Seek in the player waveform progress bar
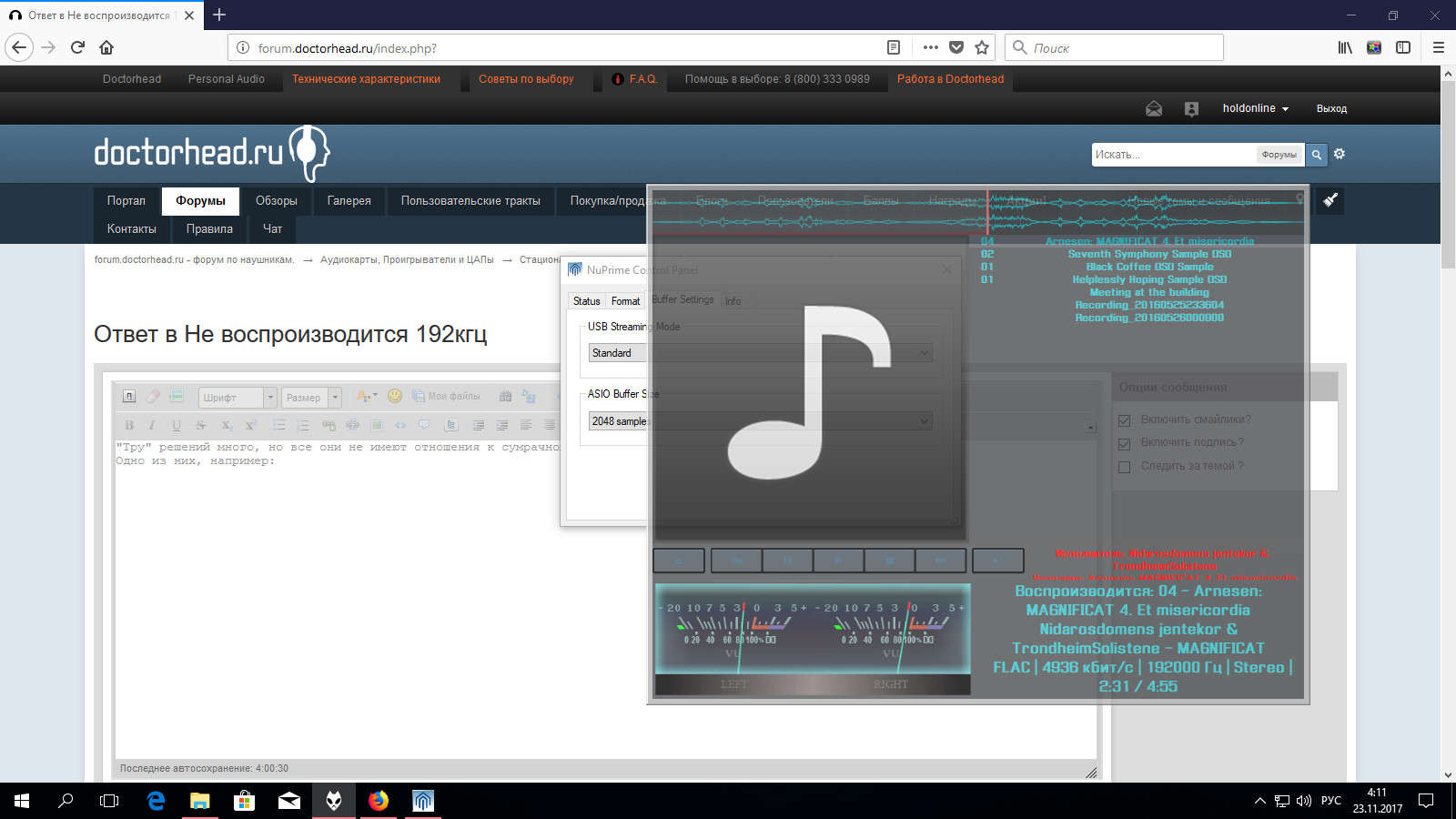 [x=978, y=212]
